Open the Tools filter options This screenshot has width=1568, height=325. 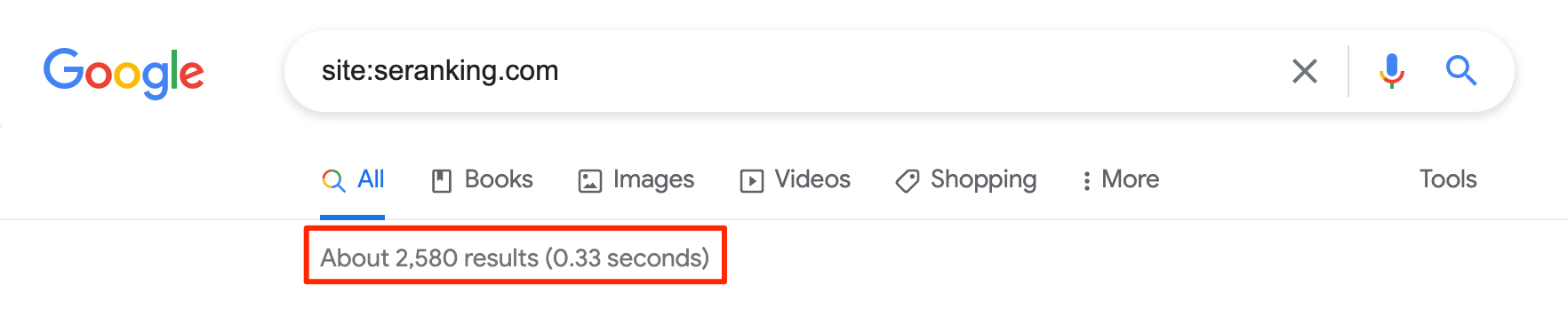click(1448, 179)
